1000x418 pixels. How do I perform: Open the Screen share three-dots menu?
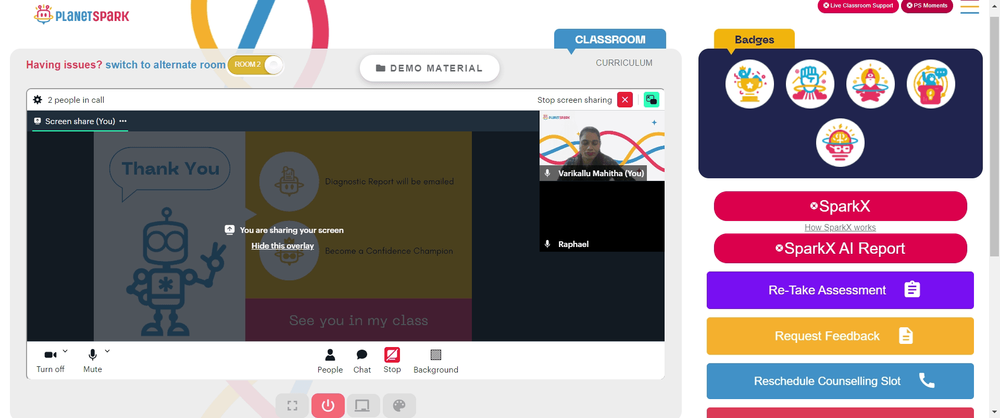[123, 121]
